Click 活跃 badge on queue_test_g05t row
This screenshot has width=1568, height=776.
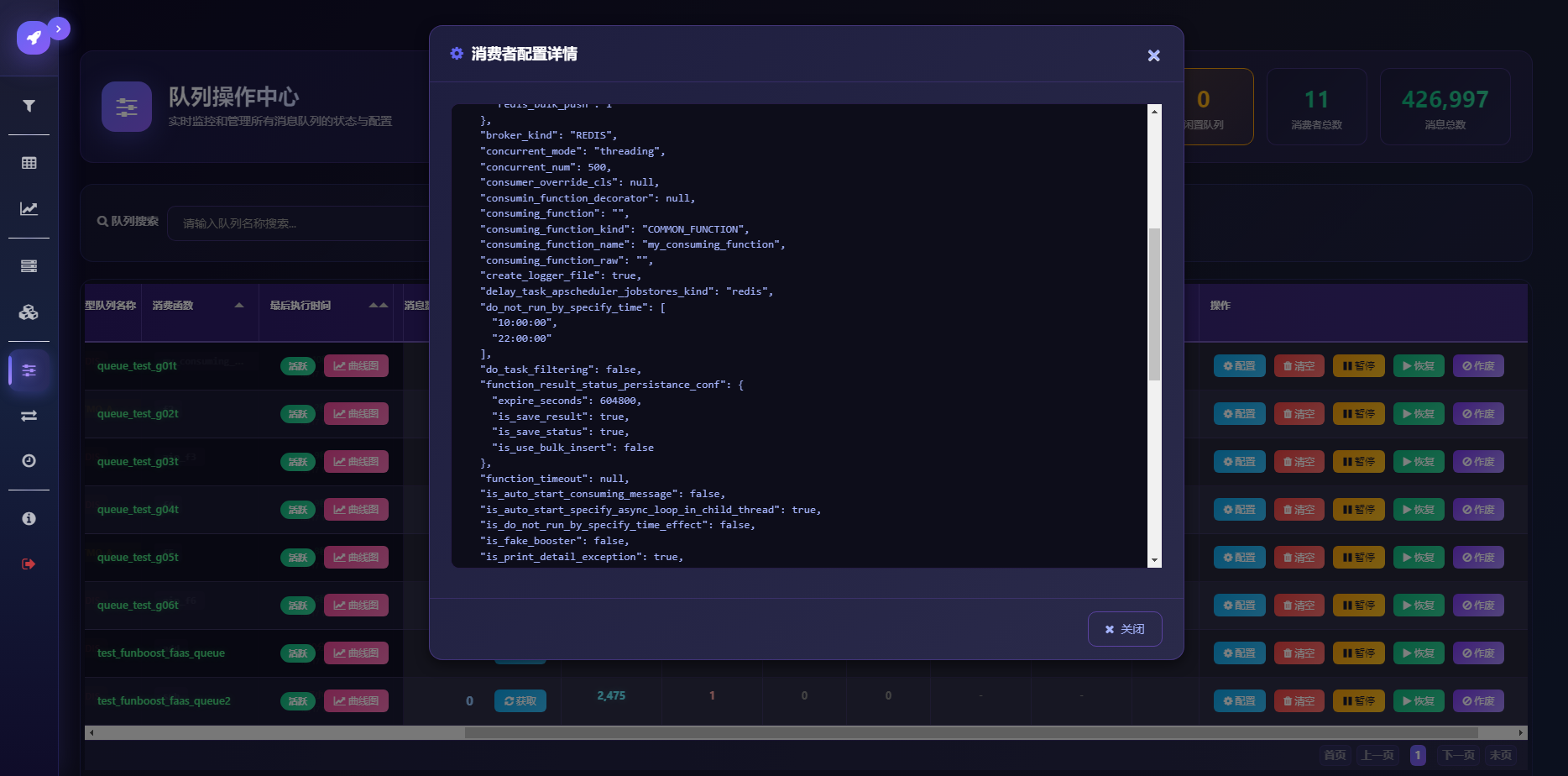pos(298,558)
